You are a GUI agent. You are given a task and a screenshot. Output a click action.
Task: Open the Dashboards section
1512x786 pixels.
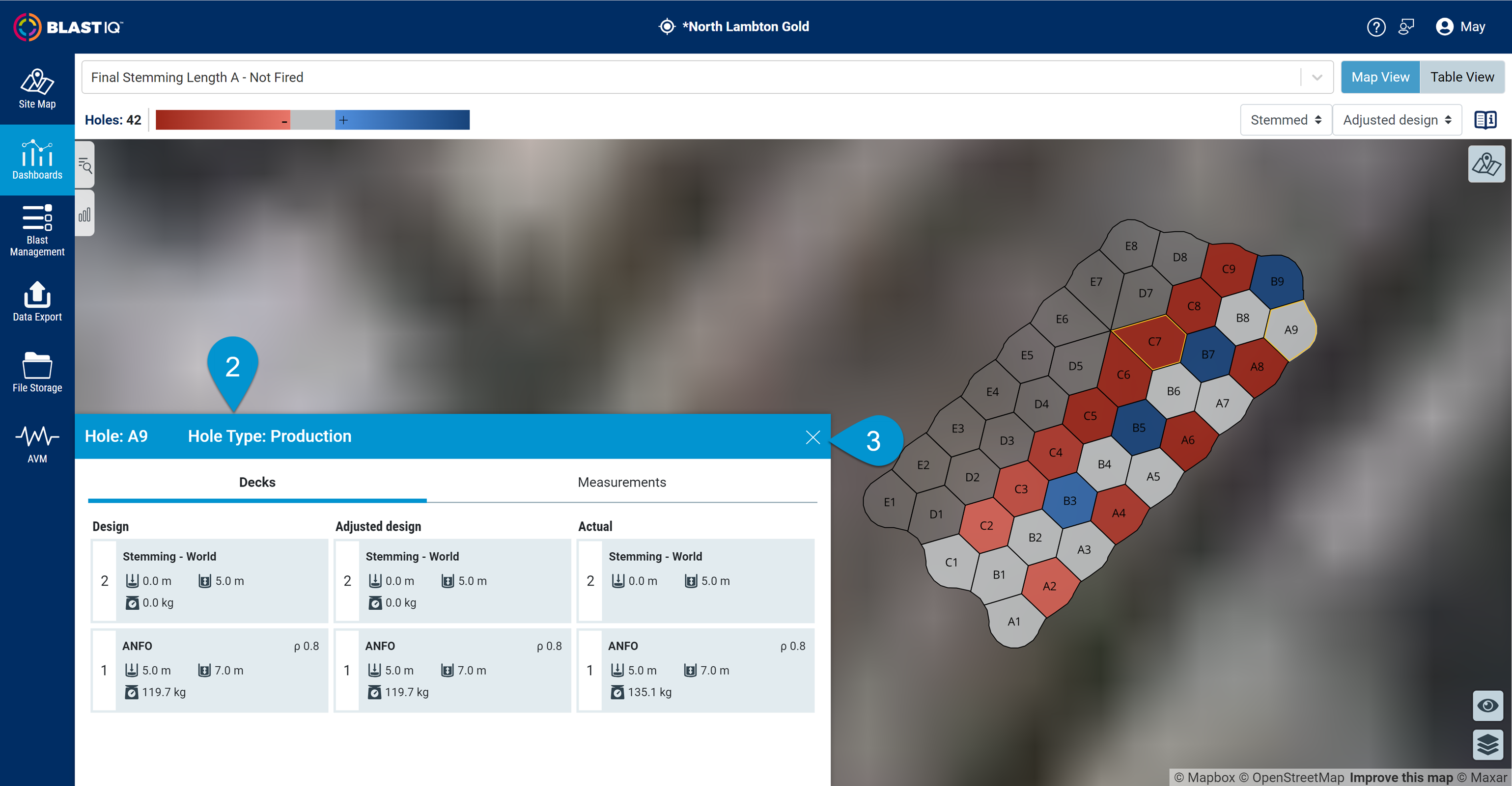[x=37, y=160]
